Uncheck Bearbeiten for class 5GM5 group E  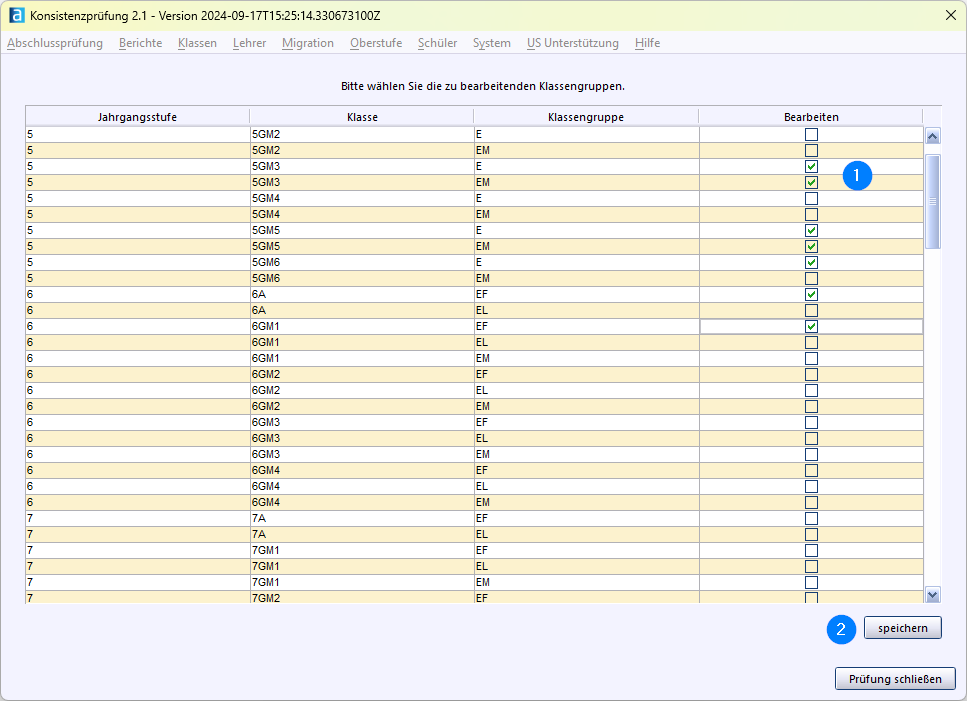tap(812, 231)
